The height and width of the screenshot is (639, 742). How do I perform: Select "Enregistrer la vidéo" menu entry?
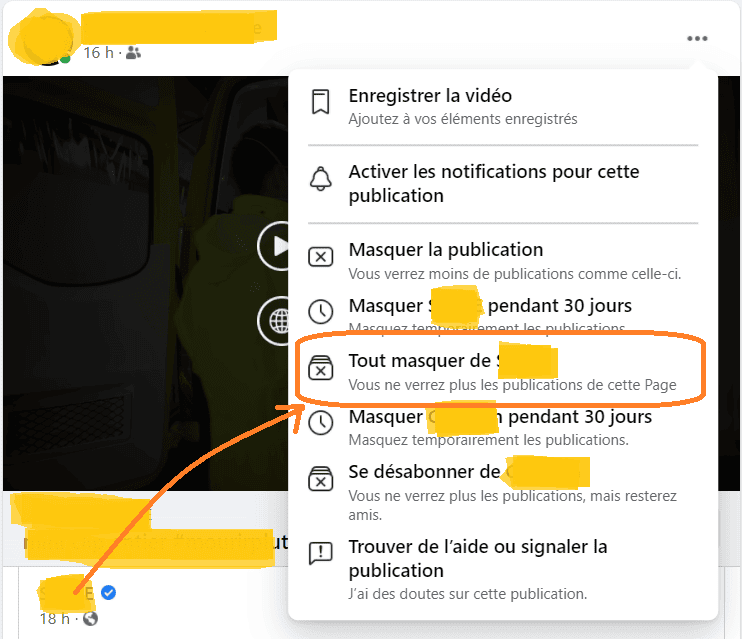point(430,96)
